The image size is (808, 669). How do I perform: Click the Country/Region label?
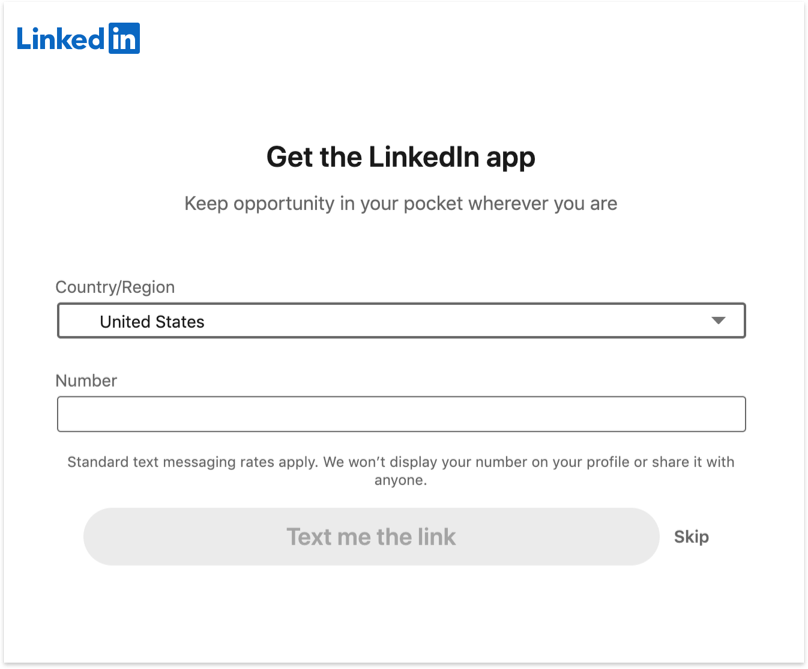[x=116, y=287]
